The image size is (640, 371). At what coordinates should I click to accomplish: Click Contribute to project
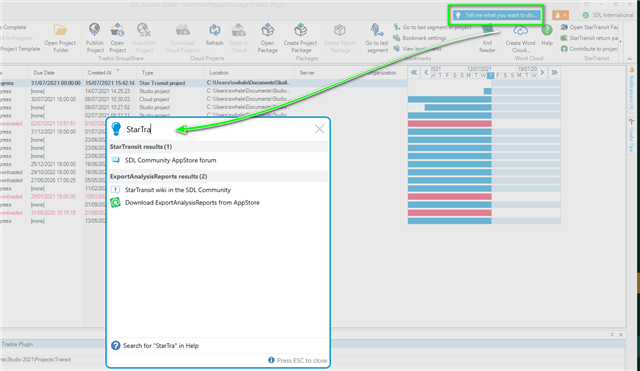(x=589, y=49)
